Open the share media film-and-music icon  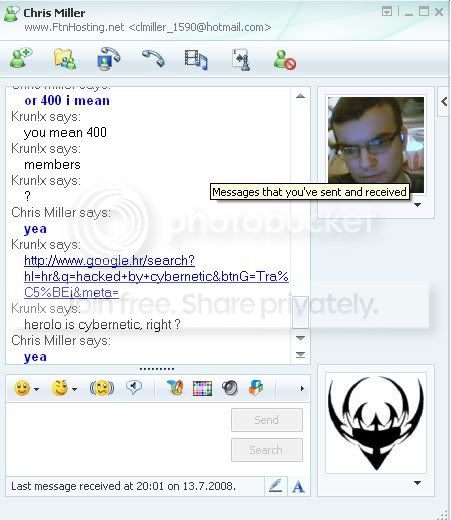tap(196, 60)
